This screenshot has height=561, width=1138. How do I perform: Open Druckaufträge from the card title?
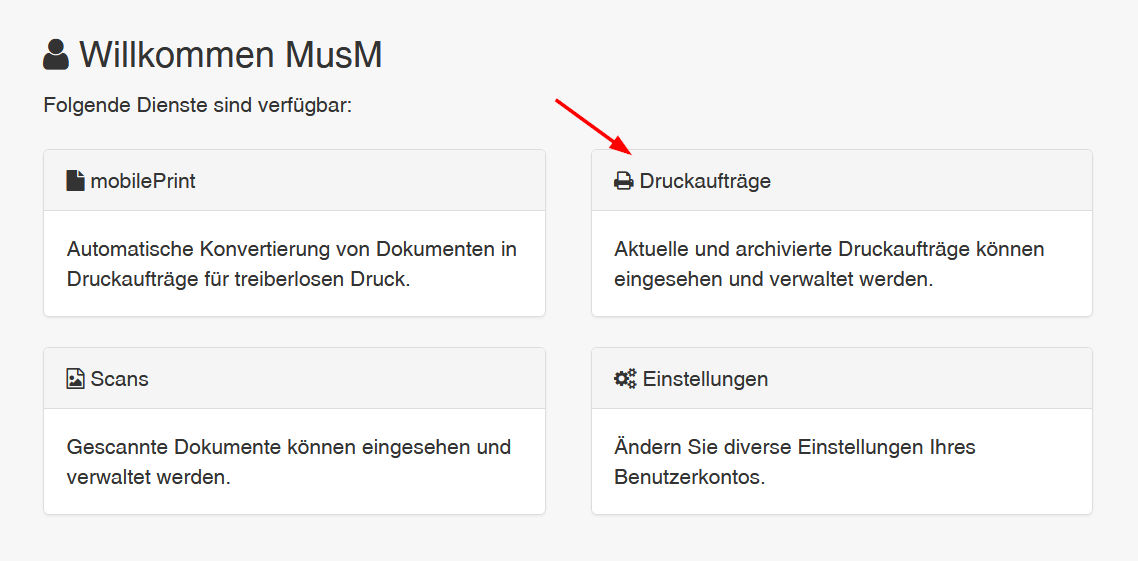tap(705, 181)
